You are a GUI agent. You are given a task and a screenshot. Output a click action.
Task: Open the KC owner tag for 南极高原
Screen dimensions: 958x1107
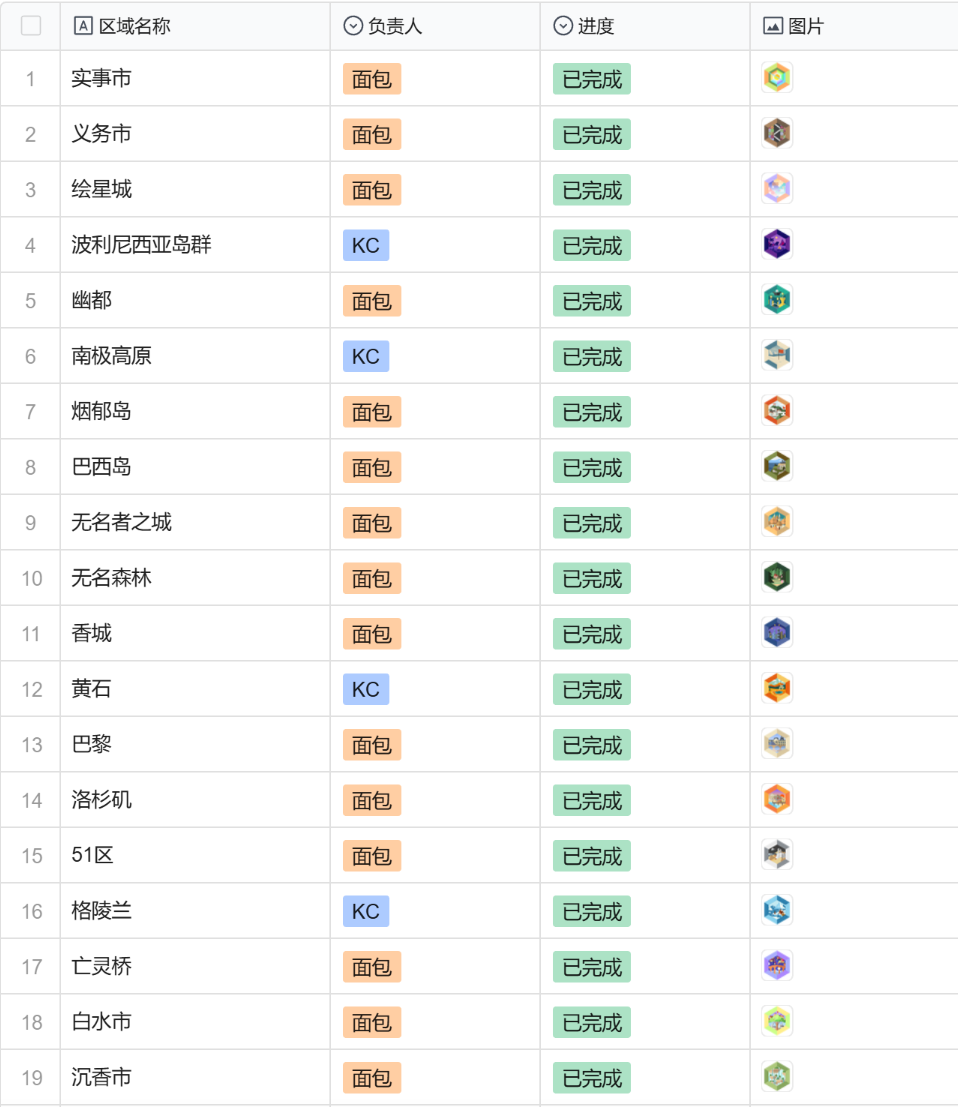pos(366,356)
